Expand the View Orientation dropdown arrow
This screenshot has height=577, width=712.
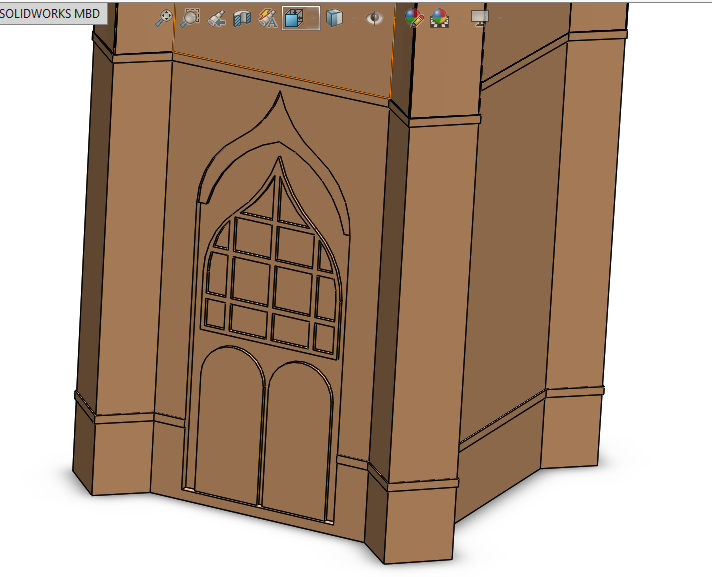(312, 18)
